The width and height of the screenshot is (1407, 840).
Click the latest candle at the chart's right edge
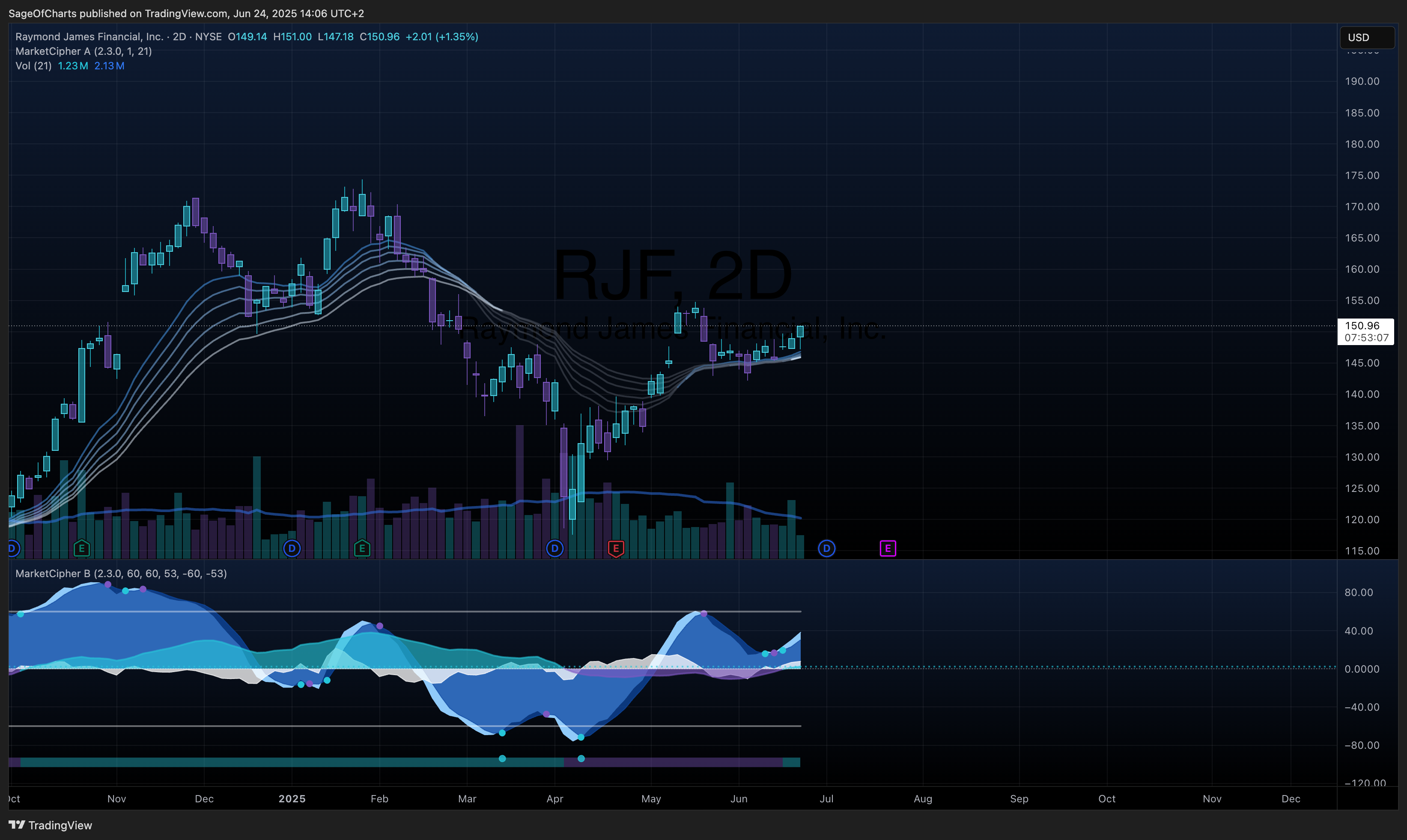point(800,332)
